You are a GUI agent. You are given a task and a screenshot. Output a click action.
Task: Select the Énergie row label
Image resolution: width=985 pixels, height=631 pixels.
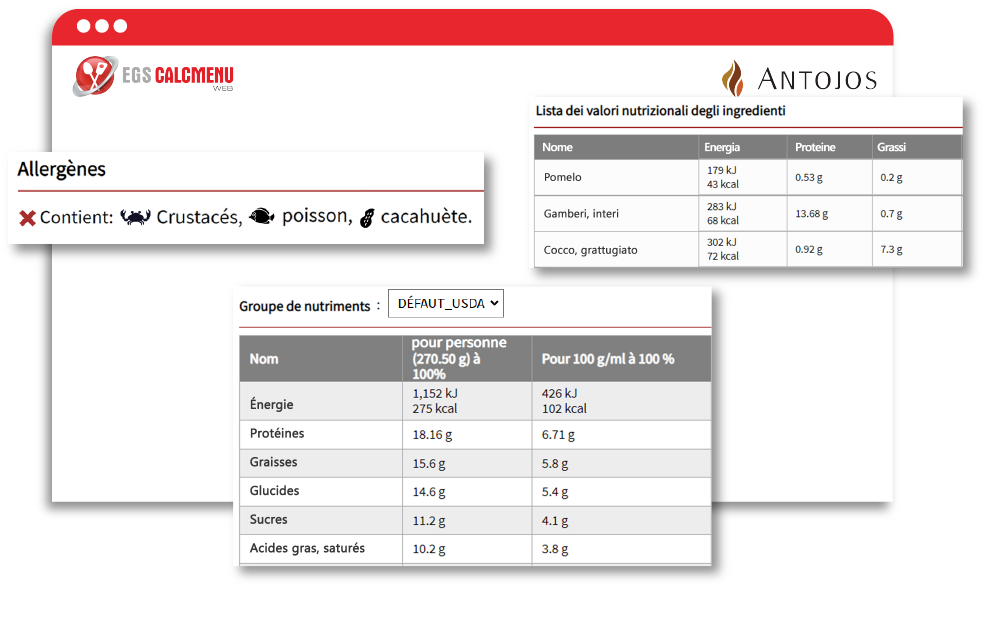(x=271, y=404)
